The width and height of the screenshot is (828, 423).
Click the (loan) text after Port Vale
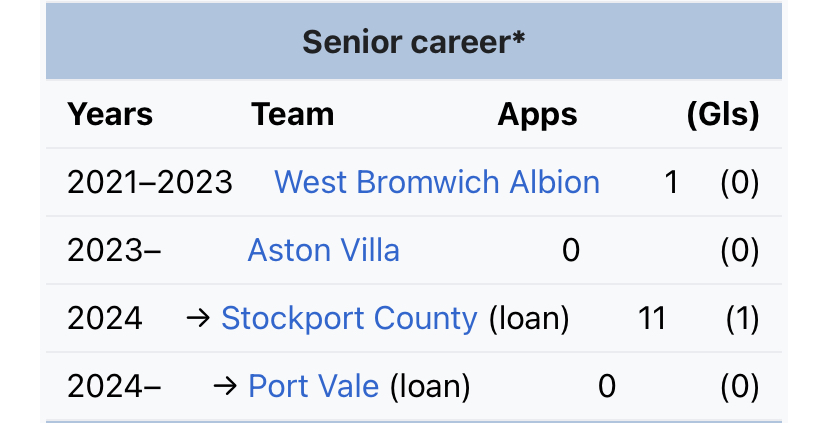pyautogui.click(x=430, y=387)
